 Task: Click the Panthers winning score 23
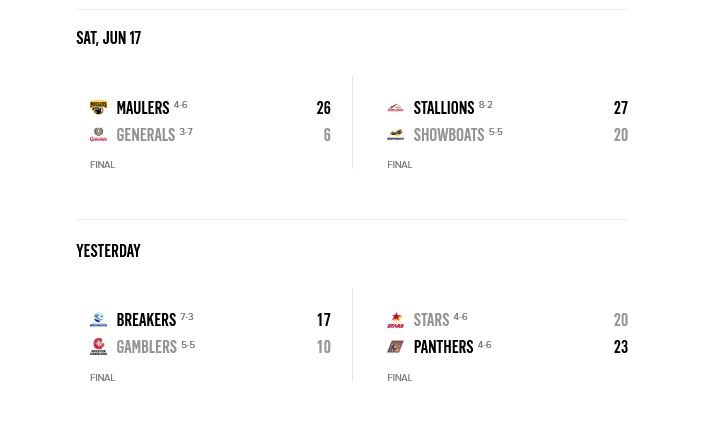click(x=621, y=347)
